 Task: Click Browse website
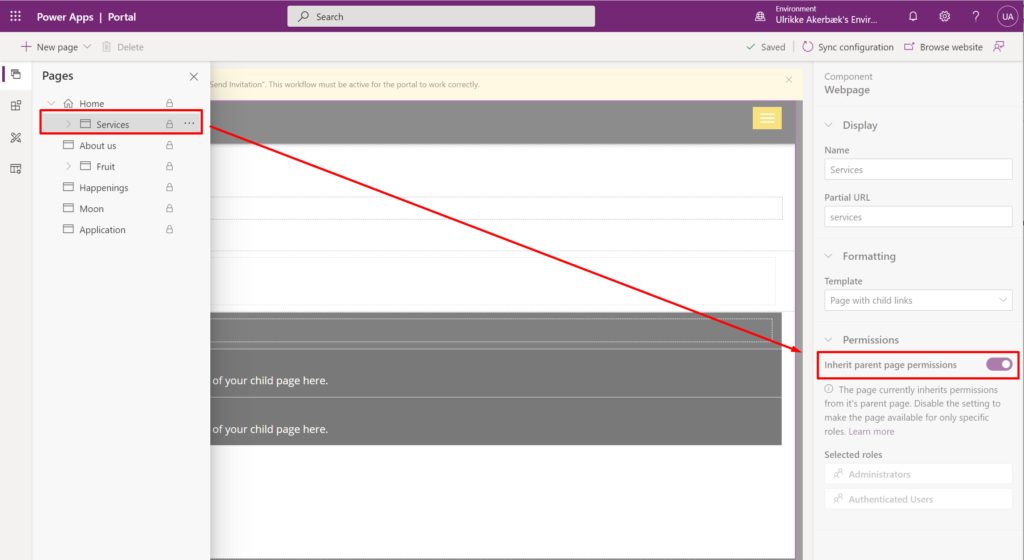[x=943, y=47]
